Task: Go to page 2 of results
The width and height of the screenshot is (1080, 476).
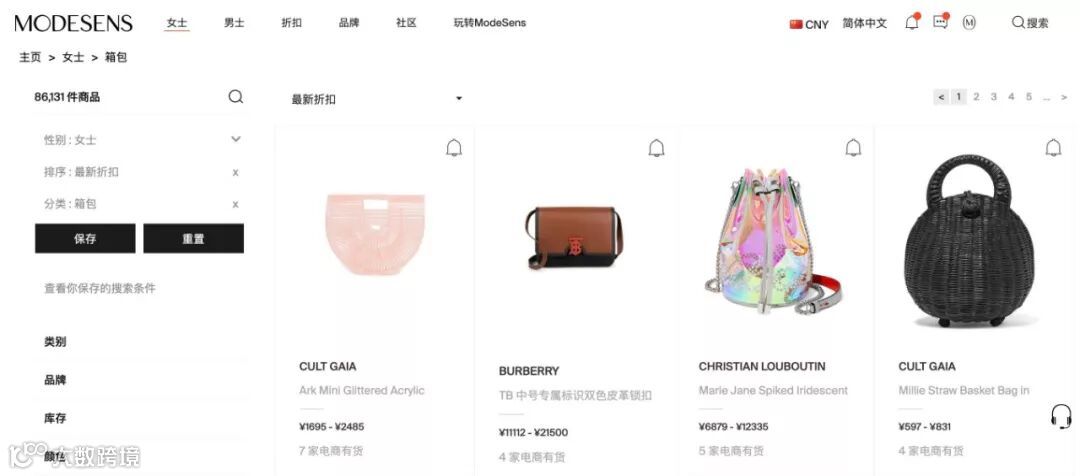Action: [x=976, y=97]
